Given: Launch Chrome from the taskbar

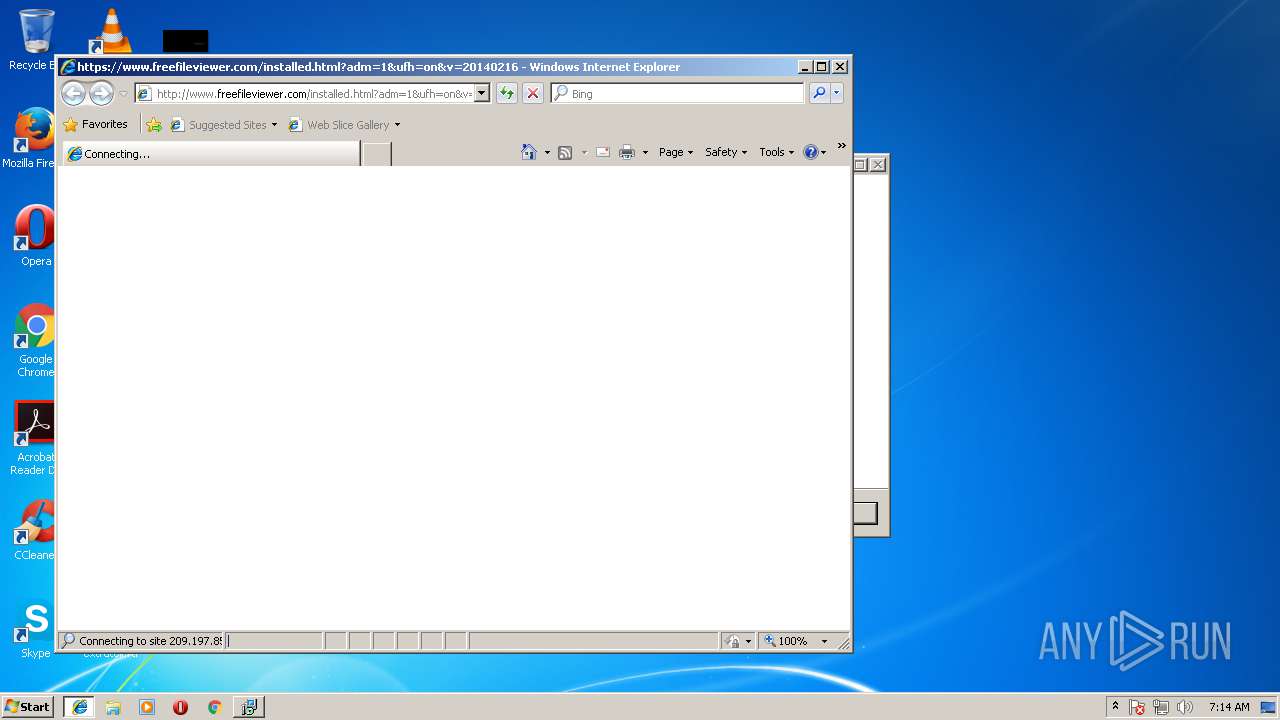Looking at the screenshot, I should [x=214, y=707].
